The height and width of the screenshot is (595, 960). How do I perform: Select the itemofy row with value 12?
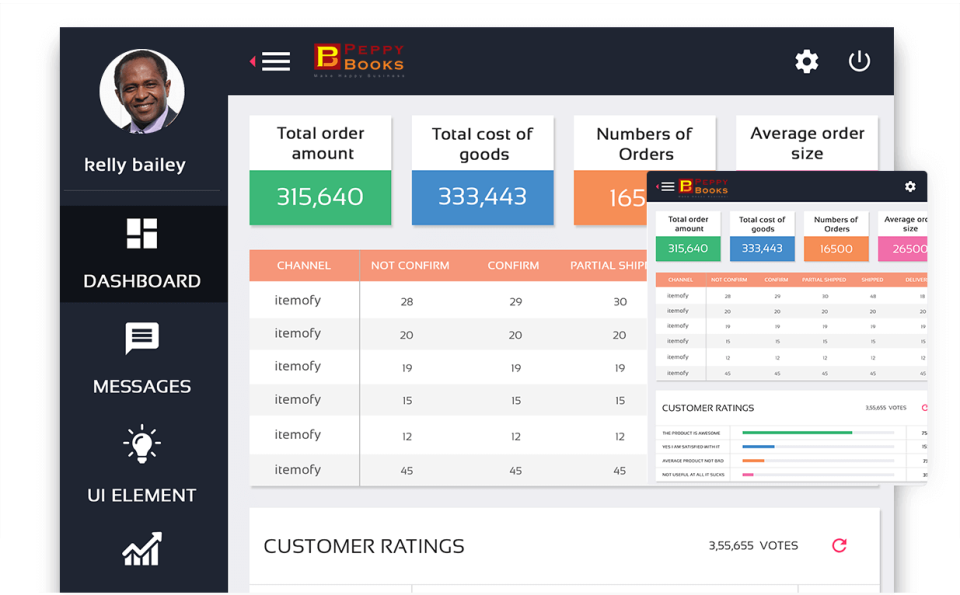point(448,435)
